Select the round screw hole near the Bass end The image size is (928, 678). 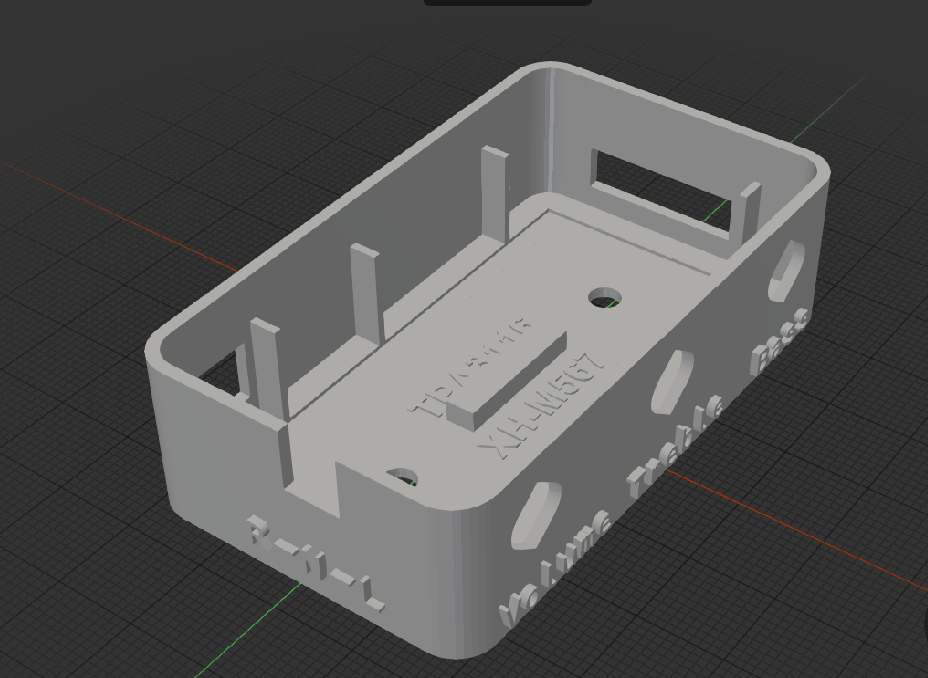[x=605, y=298]
